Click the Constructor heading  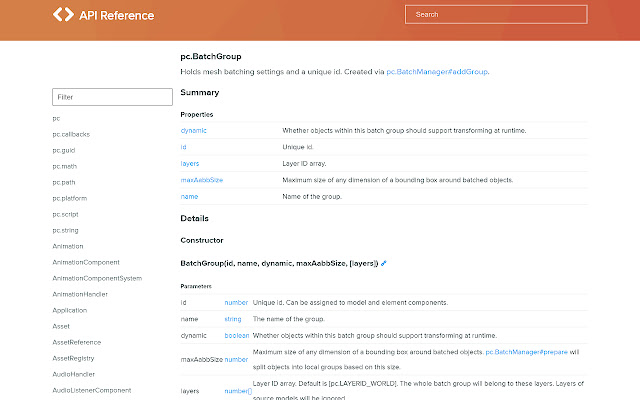pyautogui.click(x=202, y=240)
